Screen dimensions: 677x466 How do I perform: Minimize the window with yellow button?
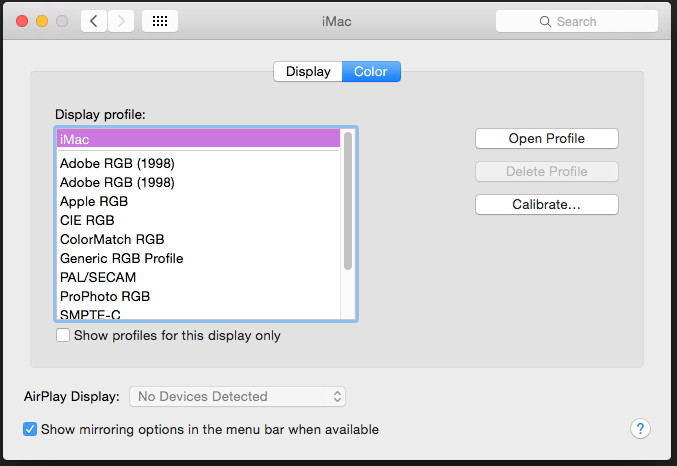(x=42, y=21)
